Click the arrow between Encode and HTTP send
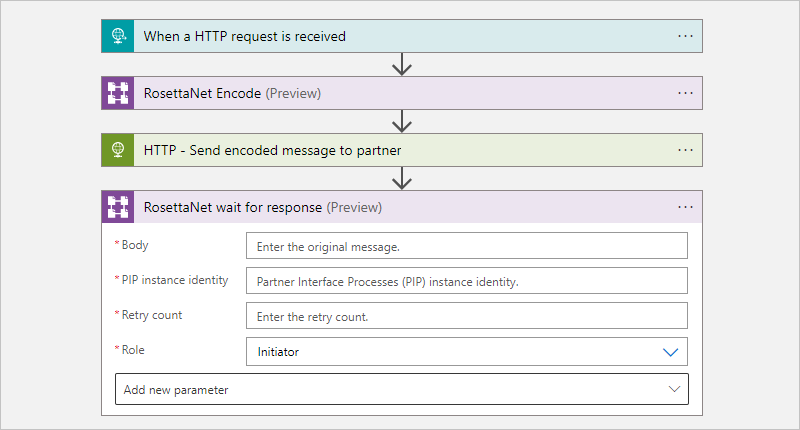This screenshot has width=800, height=430. click(402, 122)
